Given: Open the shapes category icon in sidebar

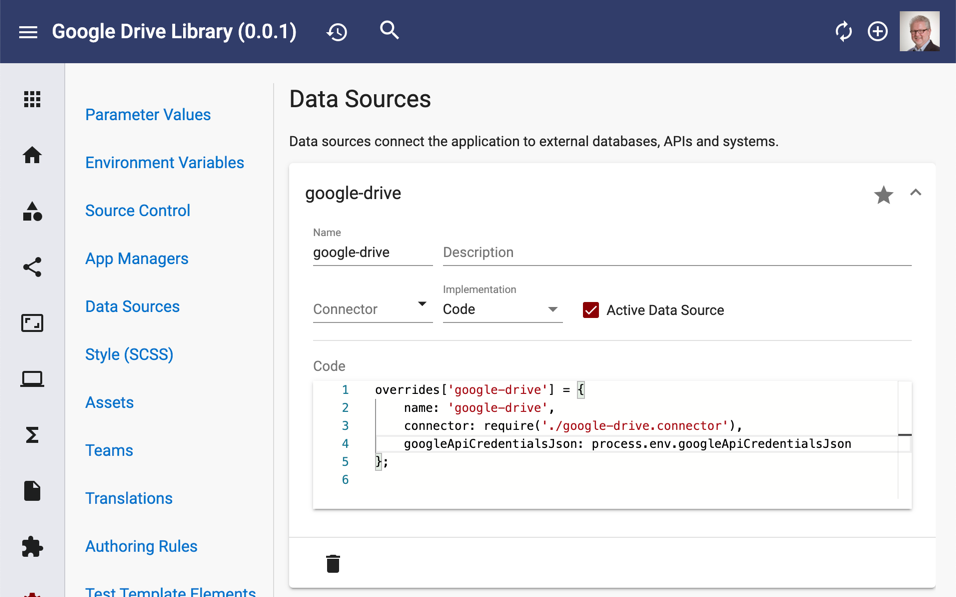Looking at the screenshot, I should click(32, 211).
